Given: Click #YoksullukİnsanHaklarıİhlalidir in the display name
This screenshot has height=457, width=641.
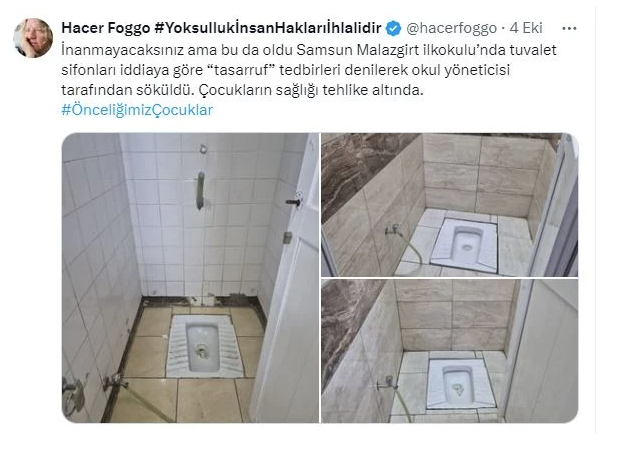Looking at the screenshot, I should pos(268,28).
